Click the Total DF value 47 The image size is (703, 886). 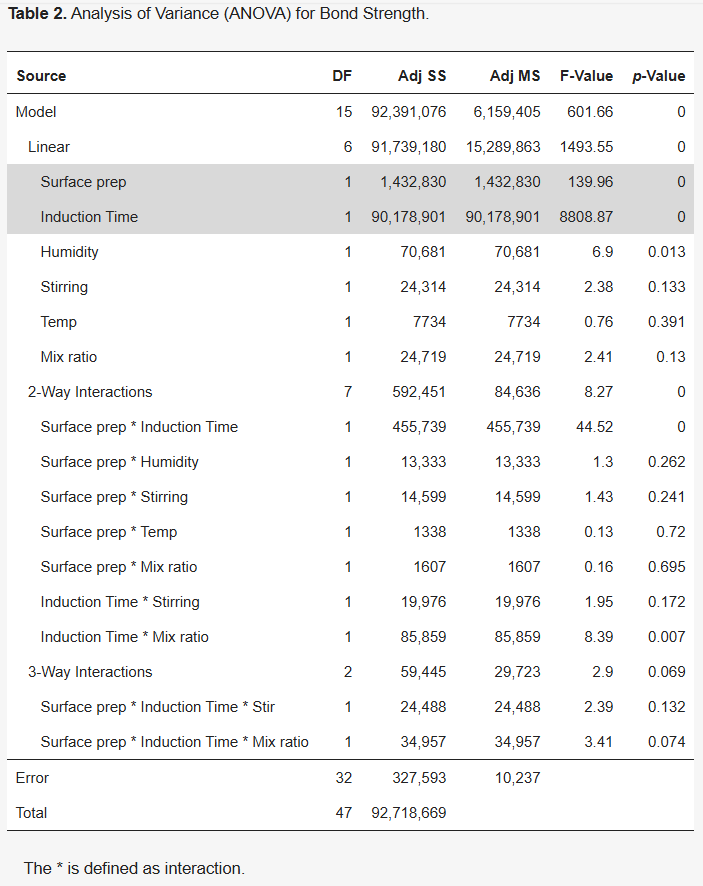point(344,814)
